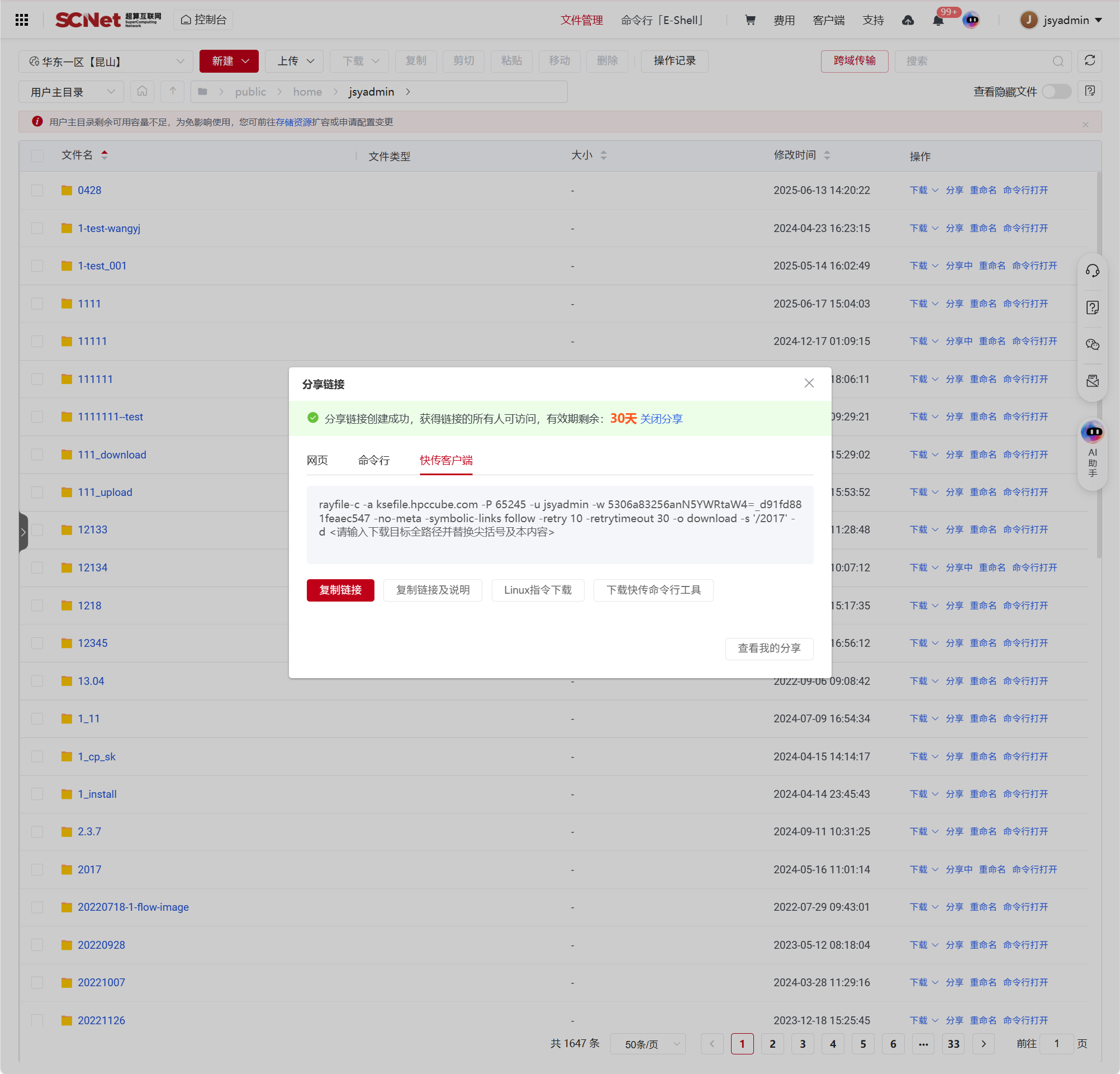Switch to the 网页 tab in the share dialog
The image size is (1120, 1074).
[317, 460]
